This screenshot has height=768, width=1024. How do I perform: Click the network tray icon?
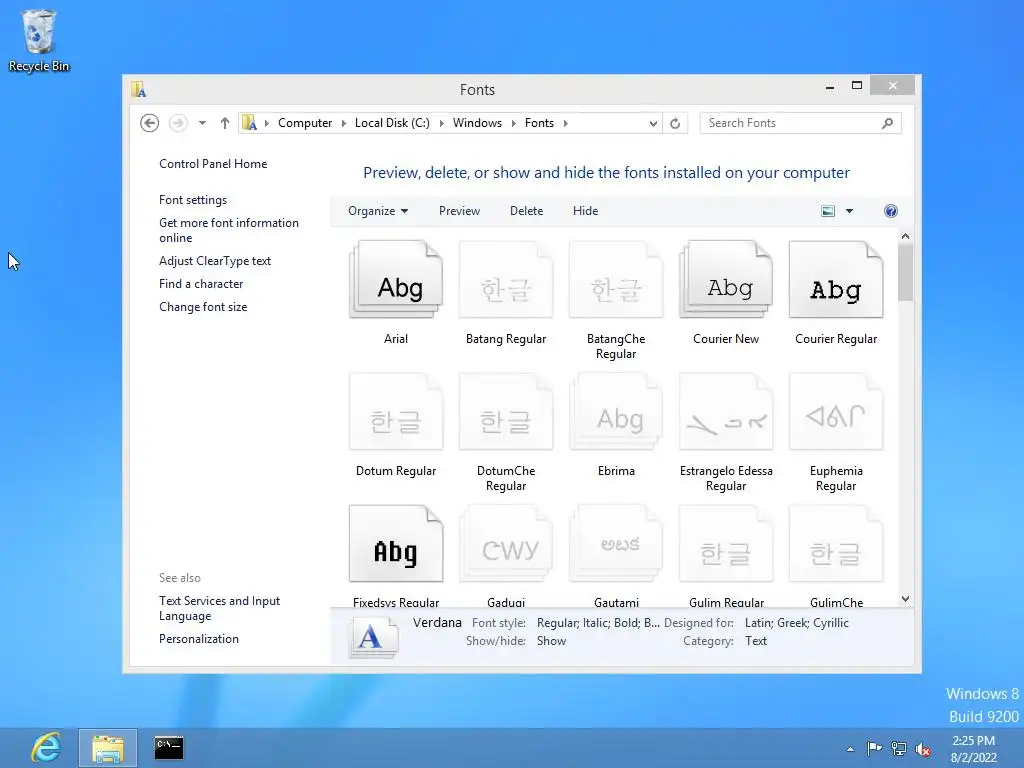(899, 749)
